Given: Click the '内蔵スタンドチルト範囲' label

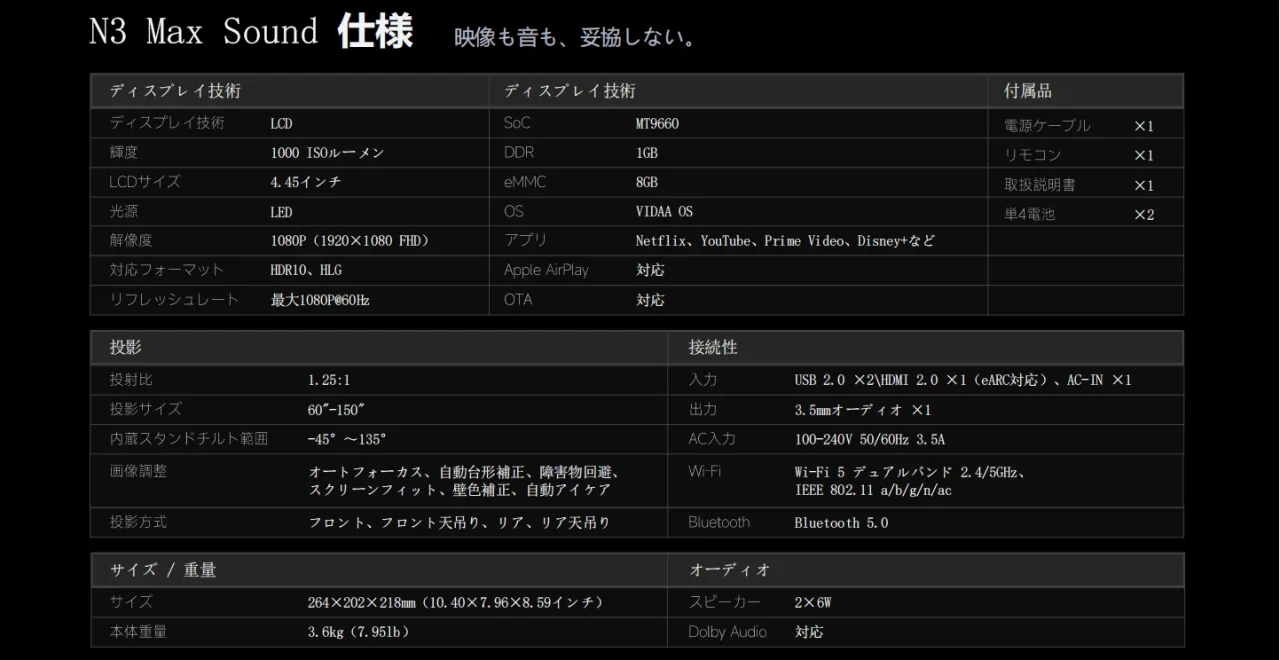Looking at the screenshot, I should tap(189, 439).
